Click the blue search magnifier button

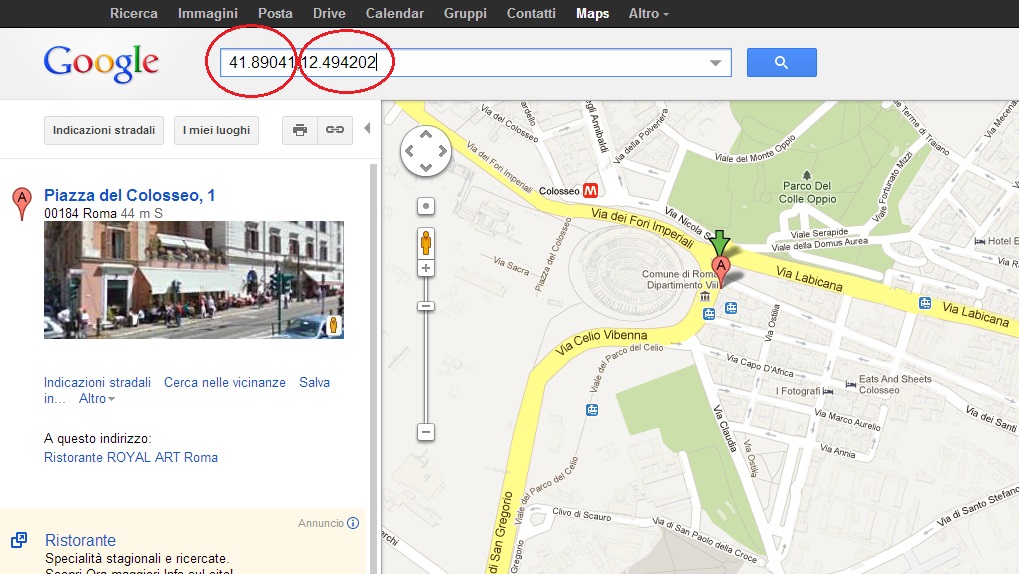[x=781, y=62]
